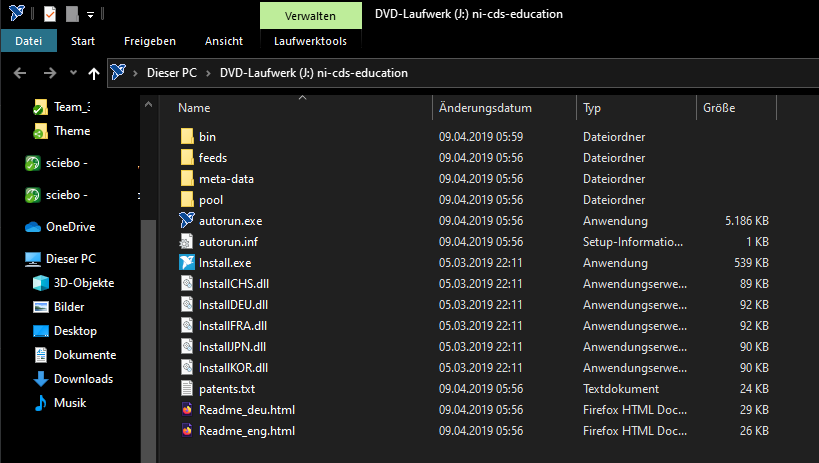Click the autorun.exe file icon
Screen dimensions: 819x463
tap(187, 220)
